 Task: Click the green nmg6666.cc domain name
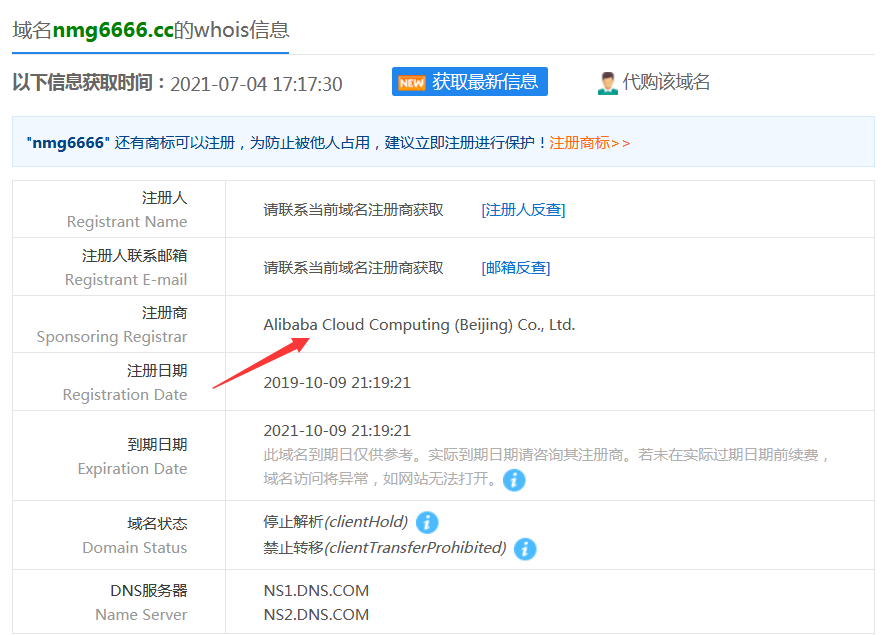(113, 30)
